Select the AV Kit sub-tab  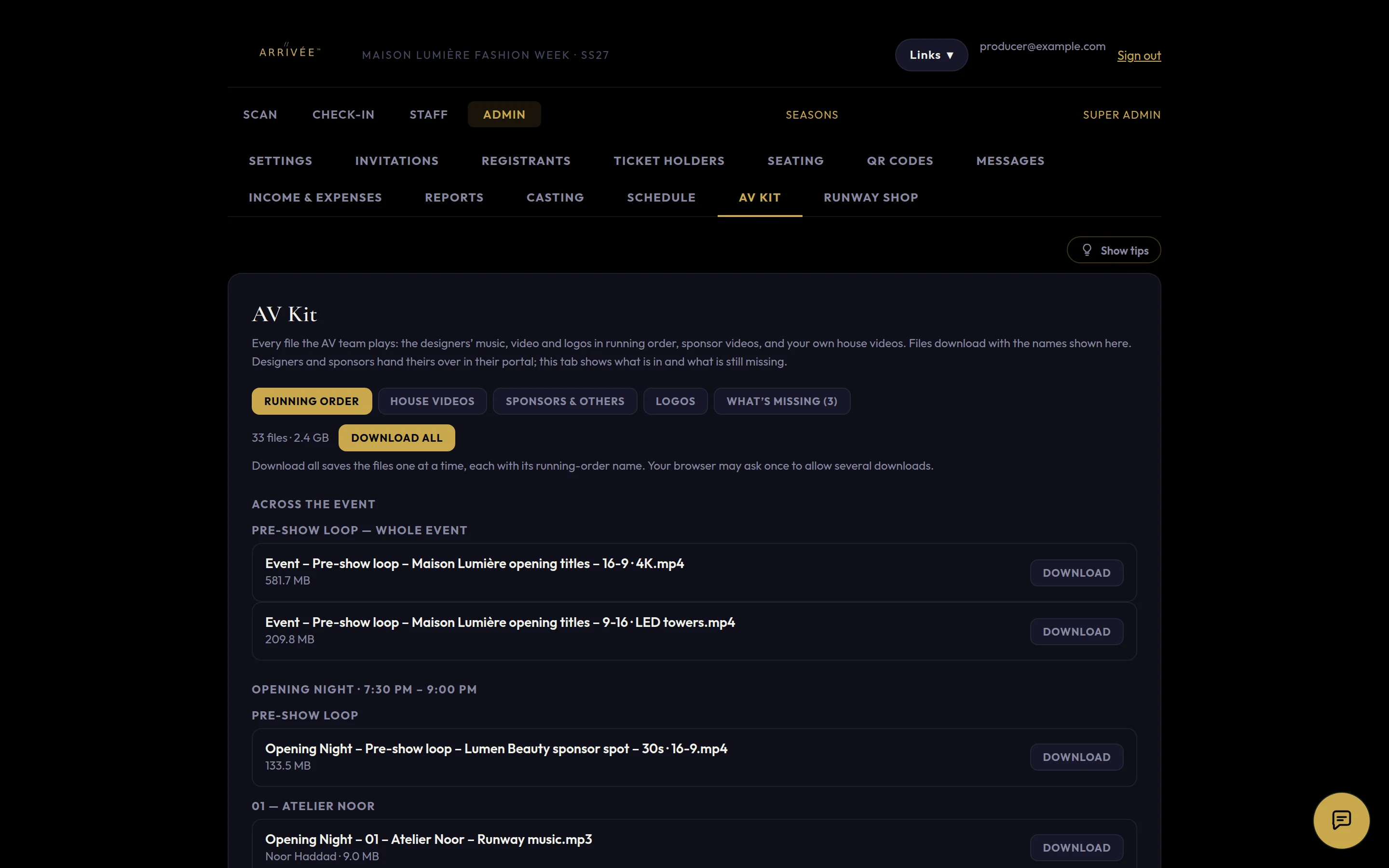point(759,198)
